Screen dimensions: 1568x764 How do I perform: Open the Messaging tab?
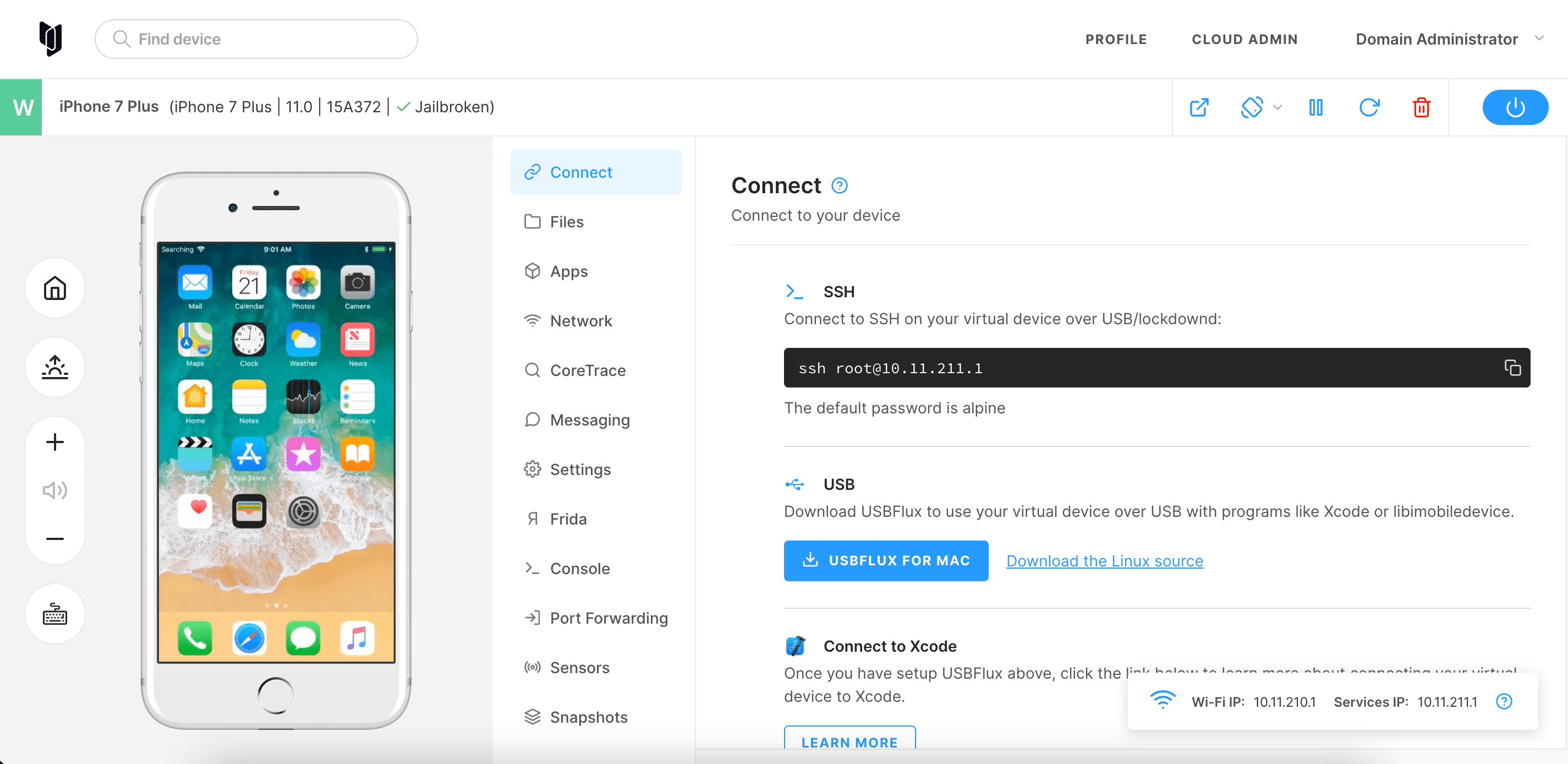[x=595, y=420]
